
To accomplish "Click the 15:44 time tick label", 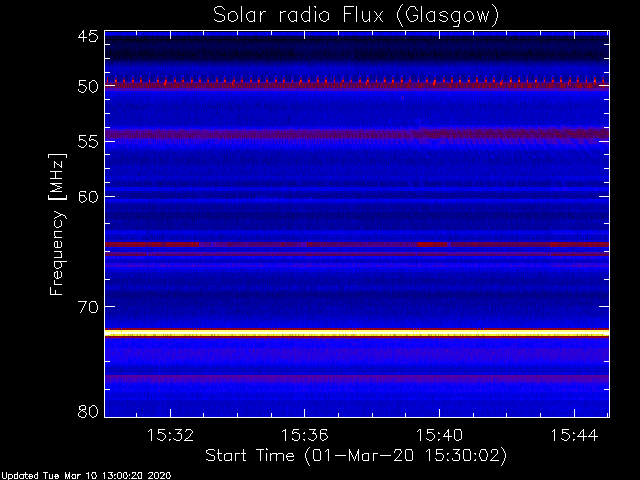I will pyautogui.click(x=574, y=435).
